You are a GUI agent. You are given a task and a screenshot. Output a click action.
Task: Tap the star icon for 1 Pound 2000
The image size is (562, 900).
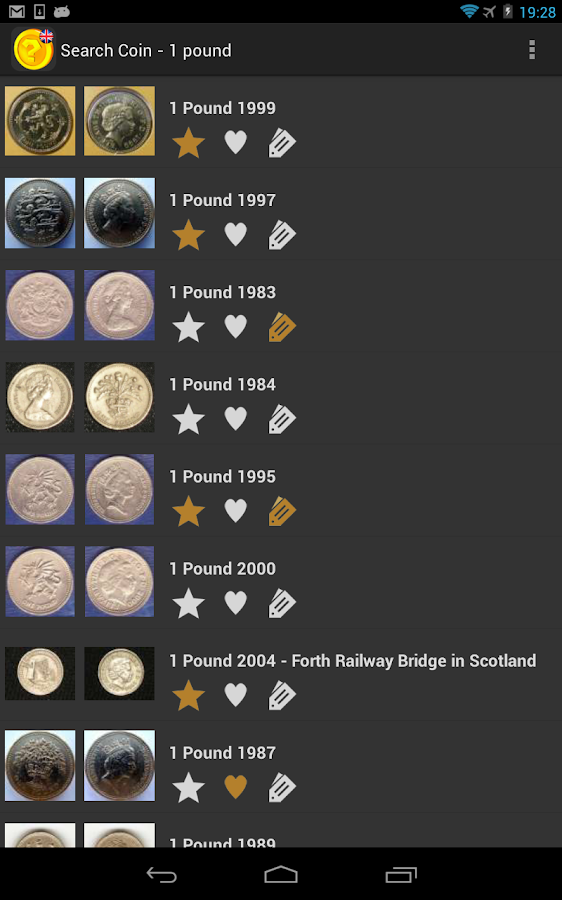click(x=188, y=603)
